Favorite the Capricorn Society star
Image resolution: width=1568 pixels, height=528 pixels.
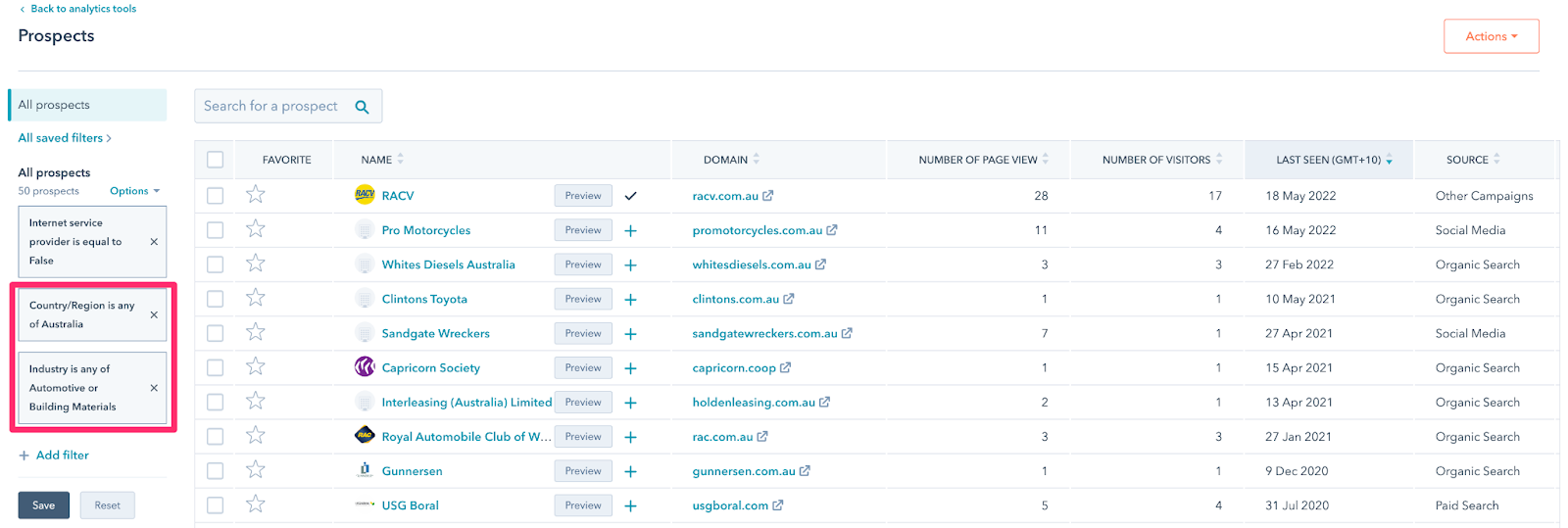tap(256, 367)
